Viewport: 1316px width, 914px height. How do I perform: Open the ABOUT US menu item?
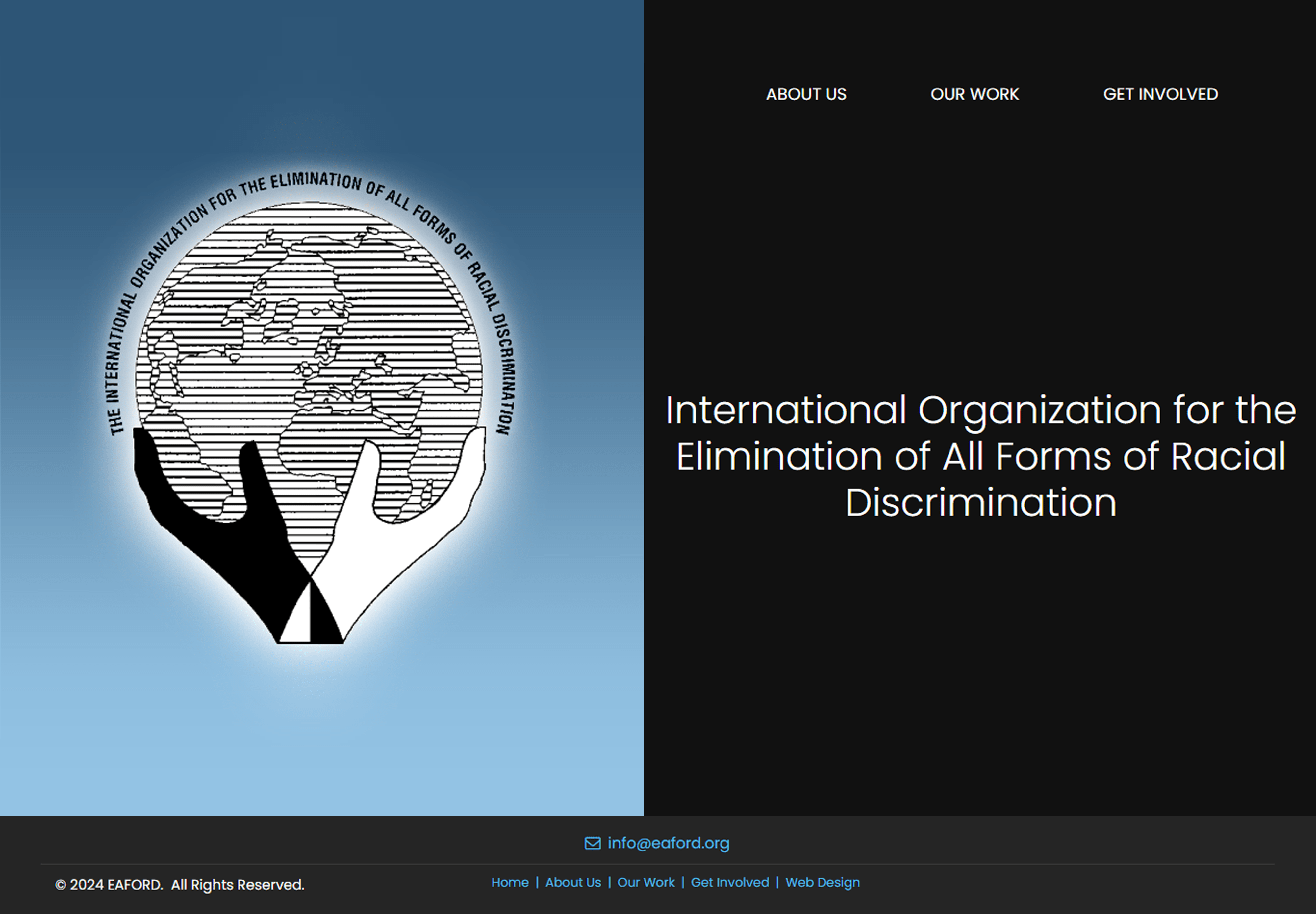coord(806,94)
